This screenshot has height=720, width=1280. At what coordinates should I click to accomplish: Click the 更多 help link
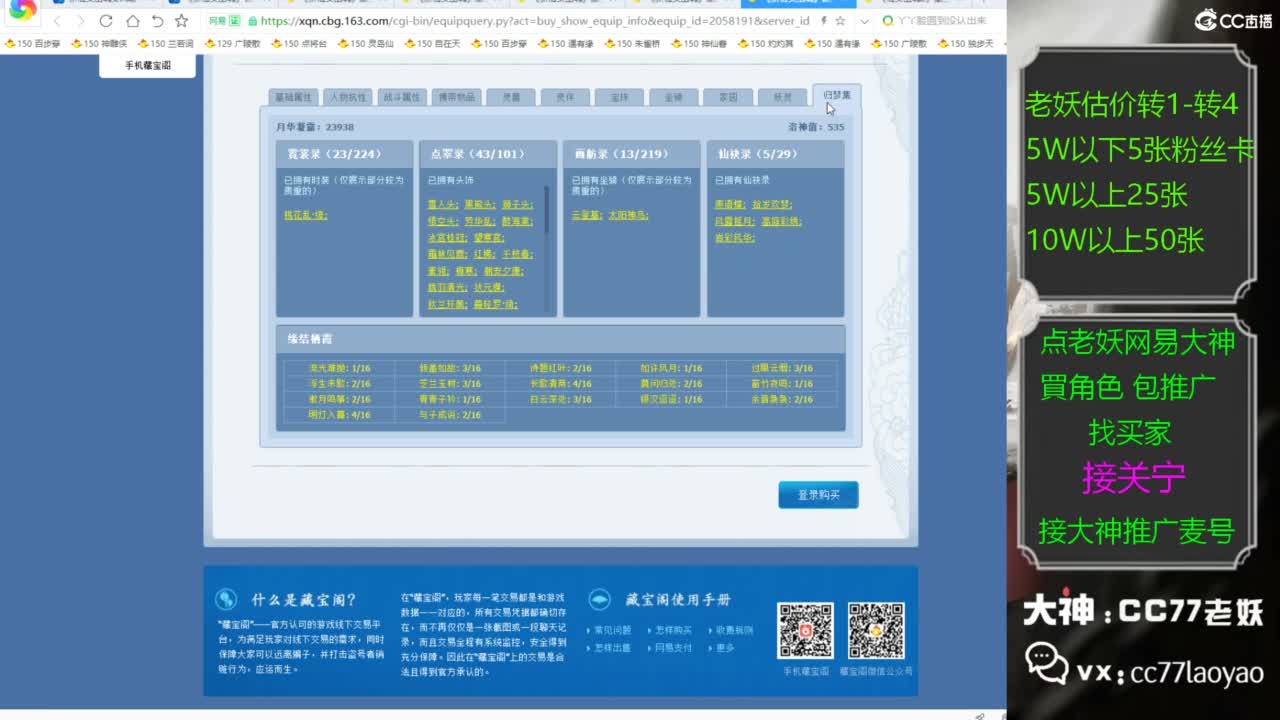pyautogui.click(x=725, y=648)
